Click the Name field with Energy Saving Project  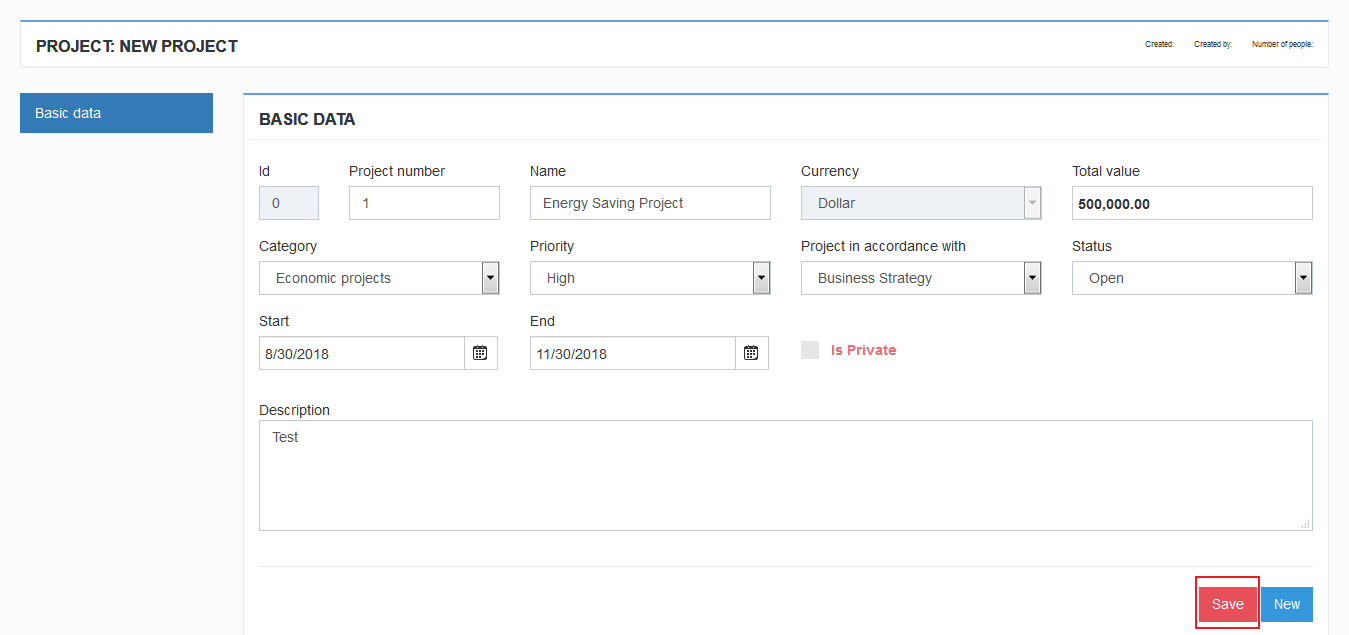(650, 203)
